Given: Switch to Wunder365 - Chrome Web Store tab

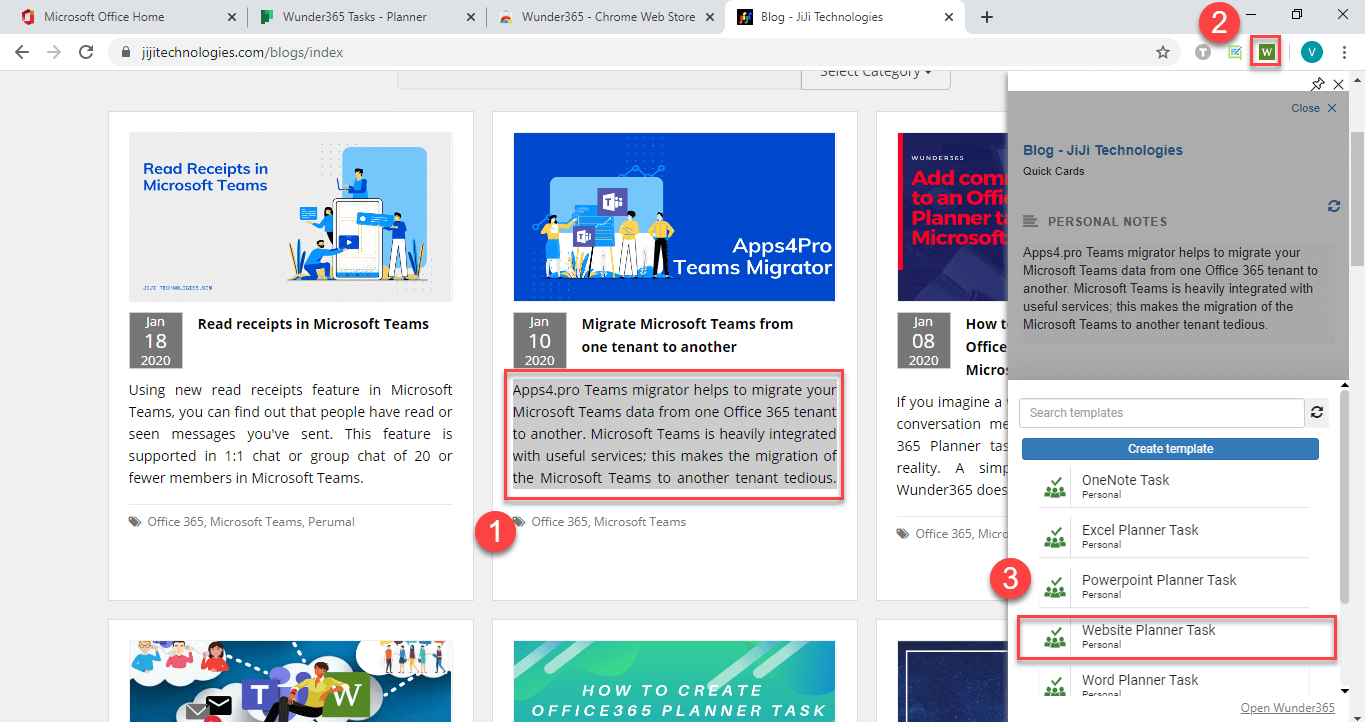Looking at the screenshot, I should [x=608, y=17].
